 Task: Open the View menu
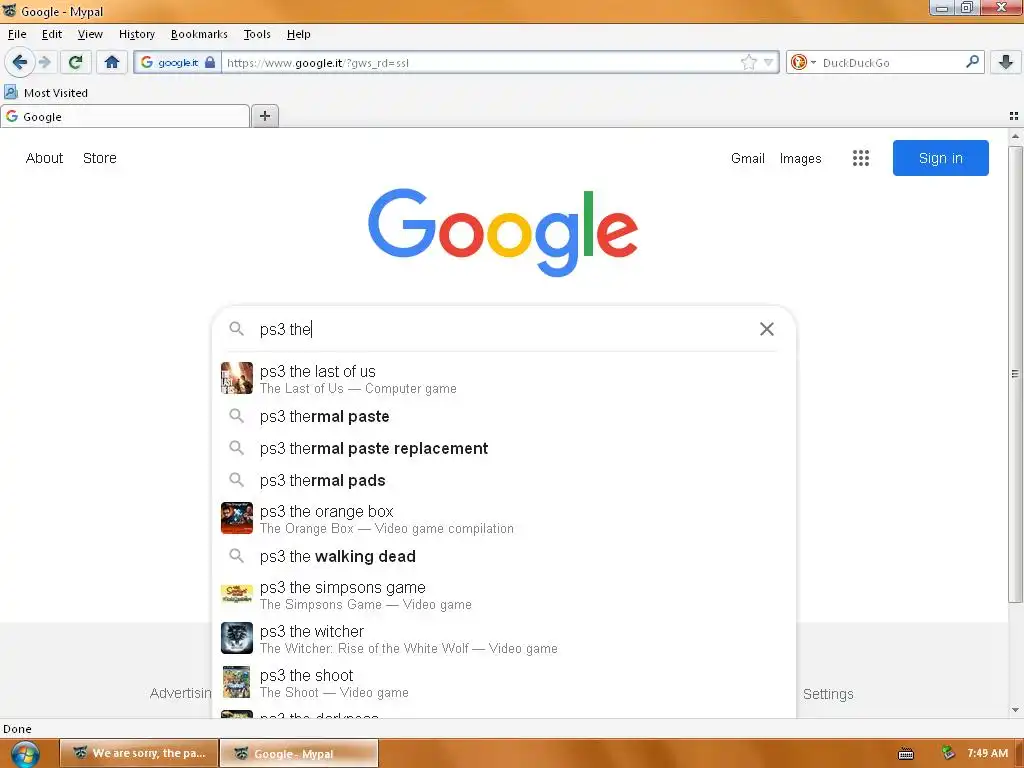tap(89, 34)
